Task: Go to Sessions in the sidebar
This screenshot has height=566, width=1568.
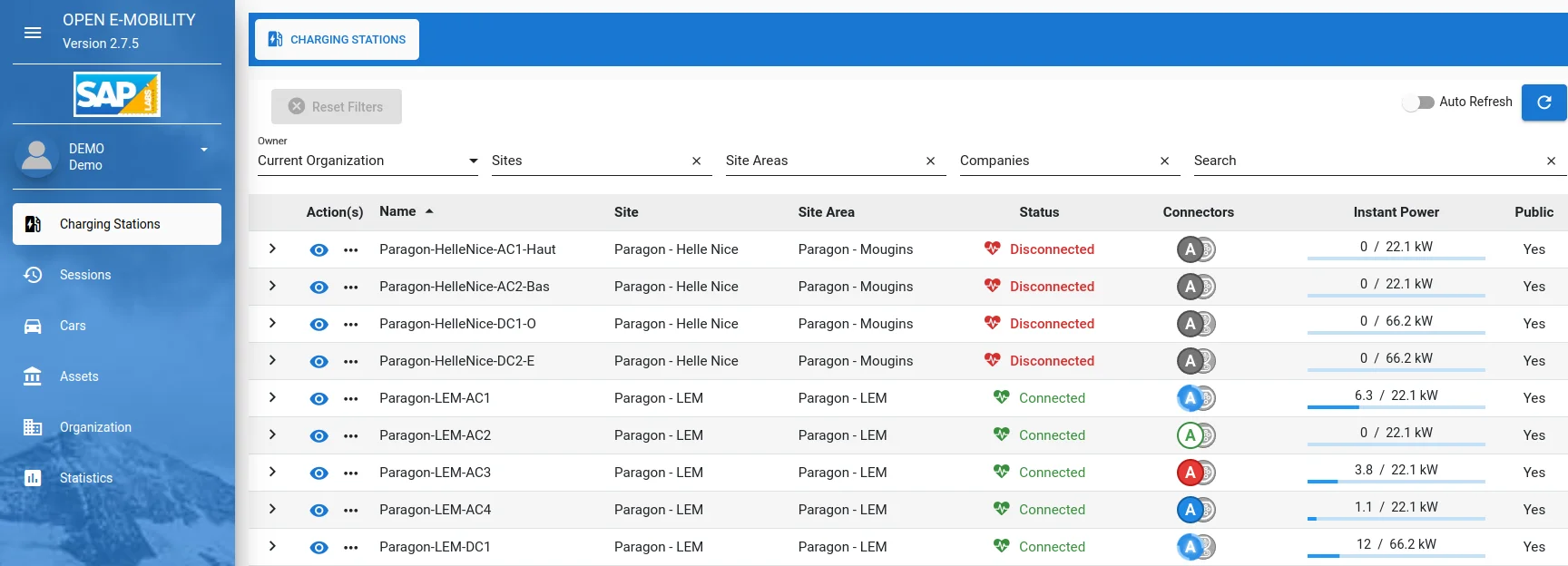Action: pos(85,275)
